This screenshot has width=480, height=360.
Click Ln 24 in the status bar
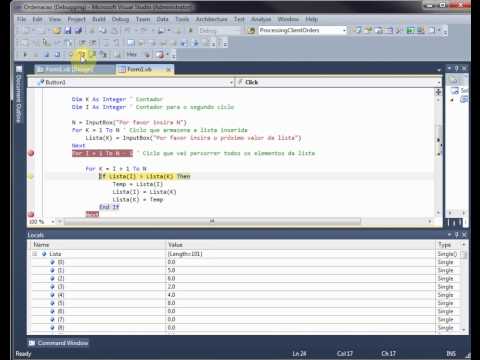(299, 354)
